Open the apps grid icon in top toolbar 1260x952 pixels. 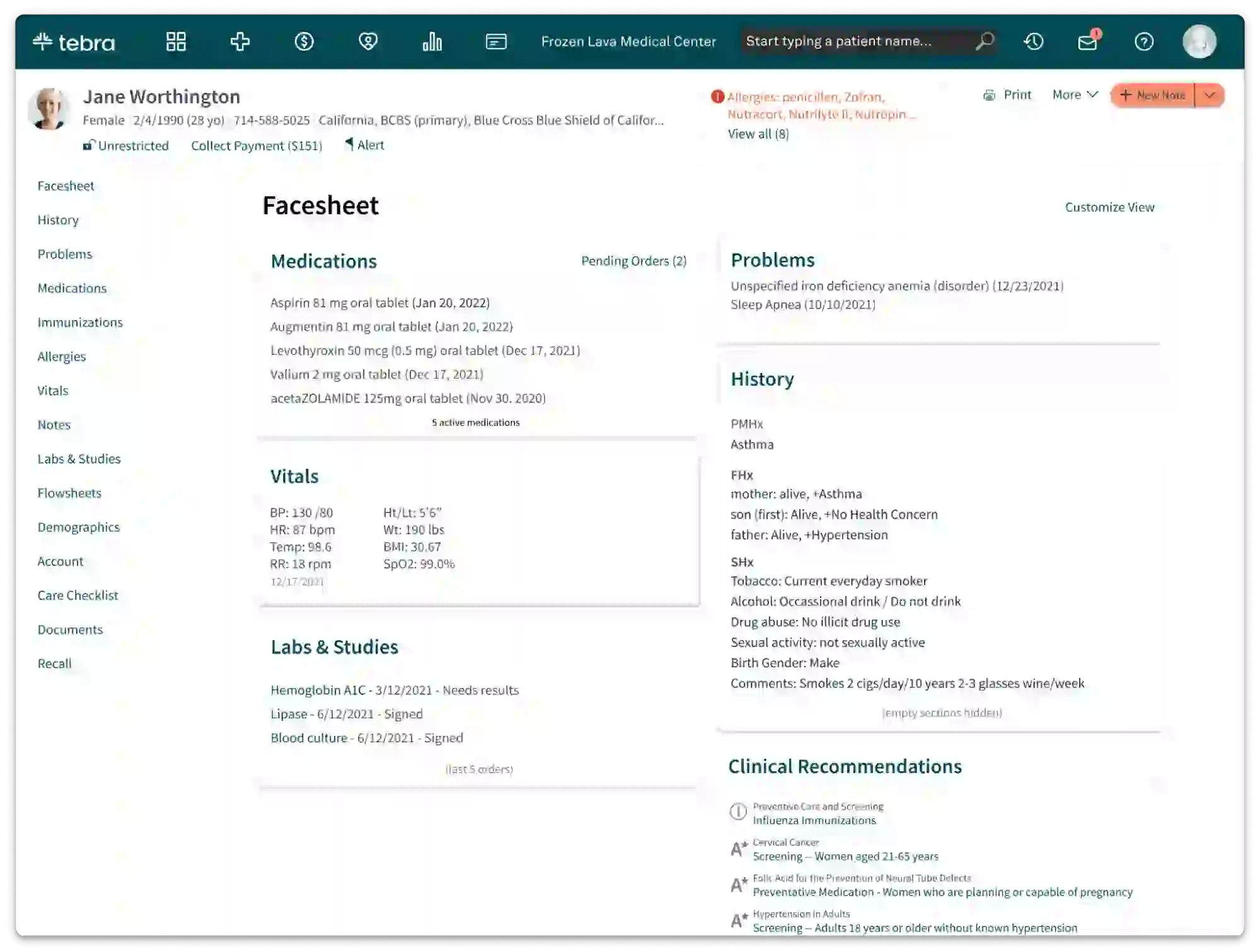click(x=176, y=42)
